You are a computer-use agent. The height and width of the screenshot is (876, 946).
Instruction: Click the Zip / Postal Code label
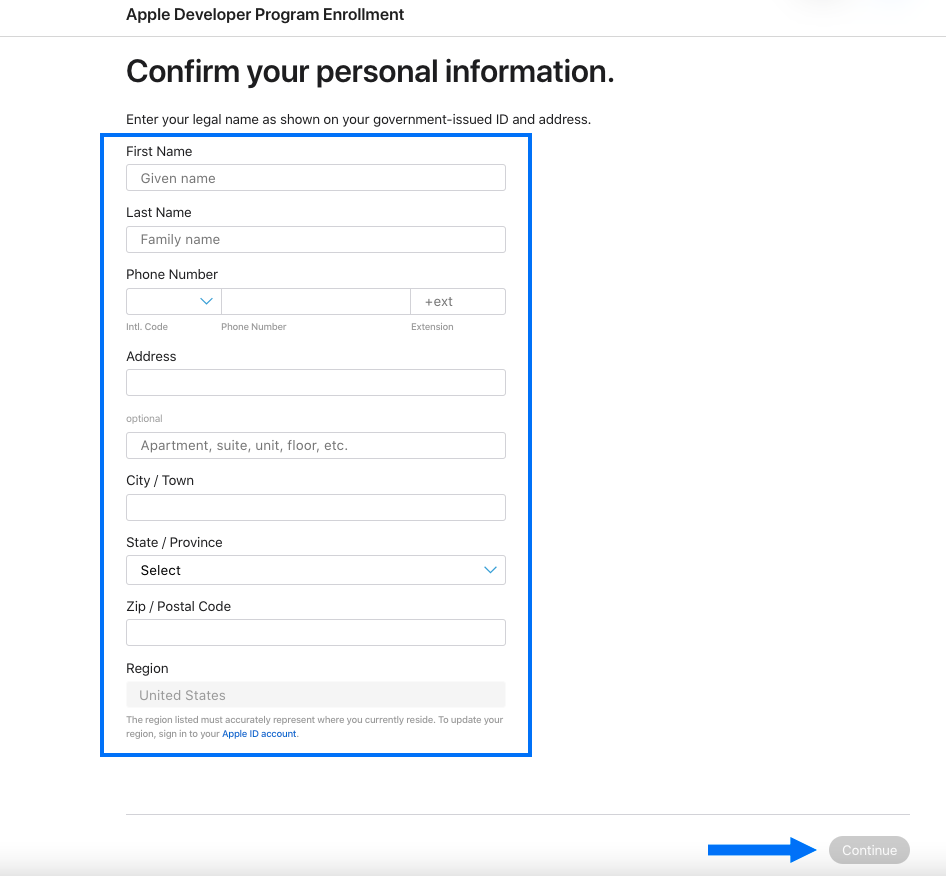(x=178, y=606)
